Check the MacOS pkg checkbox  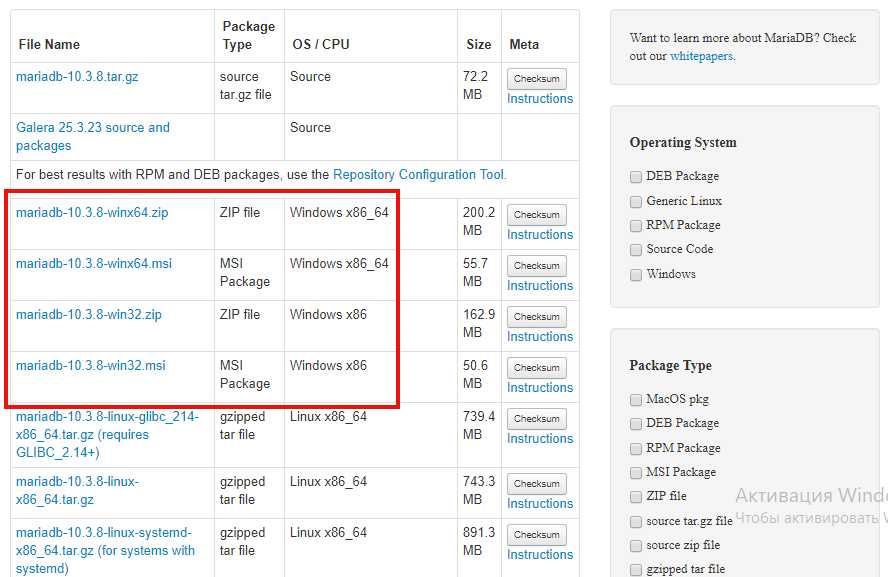click(x=636, y=399)
